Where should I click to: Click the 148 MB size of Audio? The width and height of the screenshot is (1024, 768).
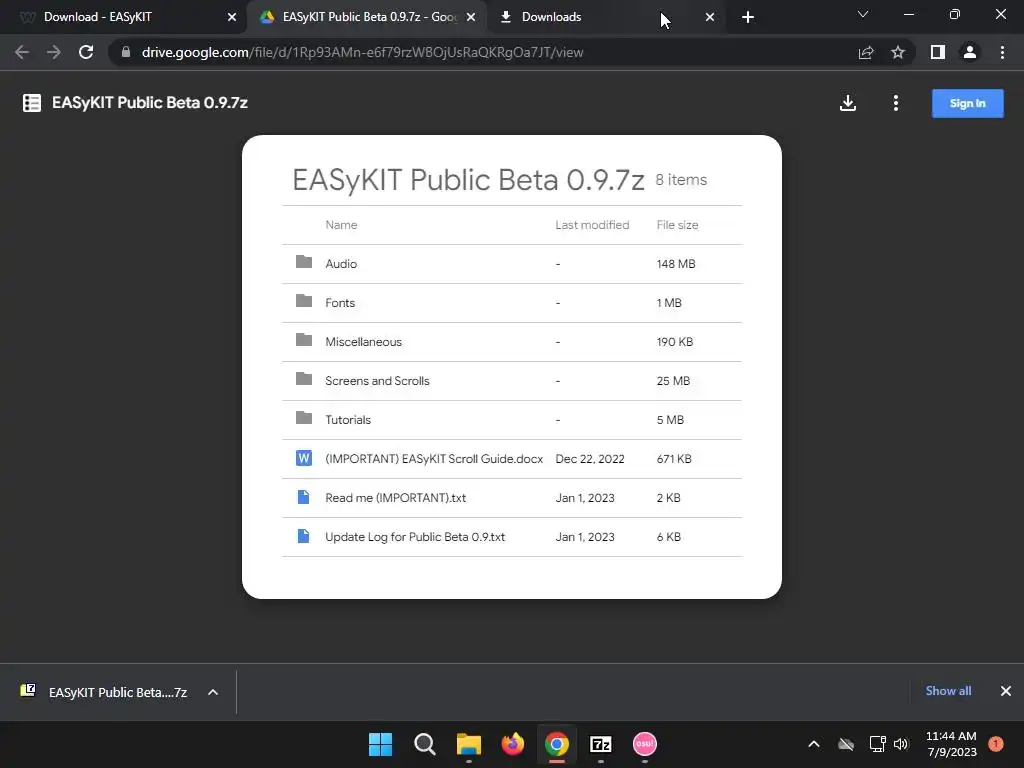click(x=676, y=264)
